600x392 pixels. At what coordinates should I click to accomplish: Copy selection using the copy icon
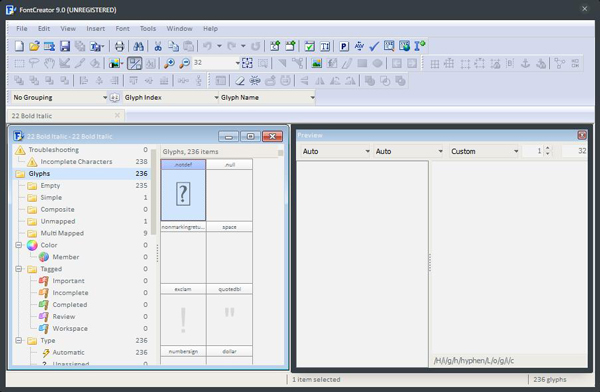click(173, 46)
